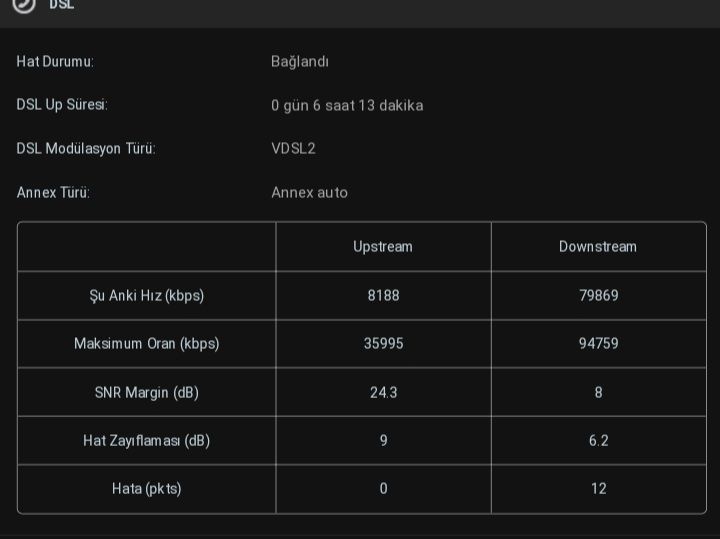This screenshot has width=720, height=539.
Task: Click the DSL section icon in the header
Action: pyautogui.click(x=24, y=4)
